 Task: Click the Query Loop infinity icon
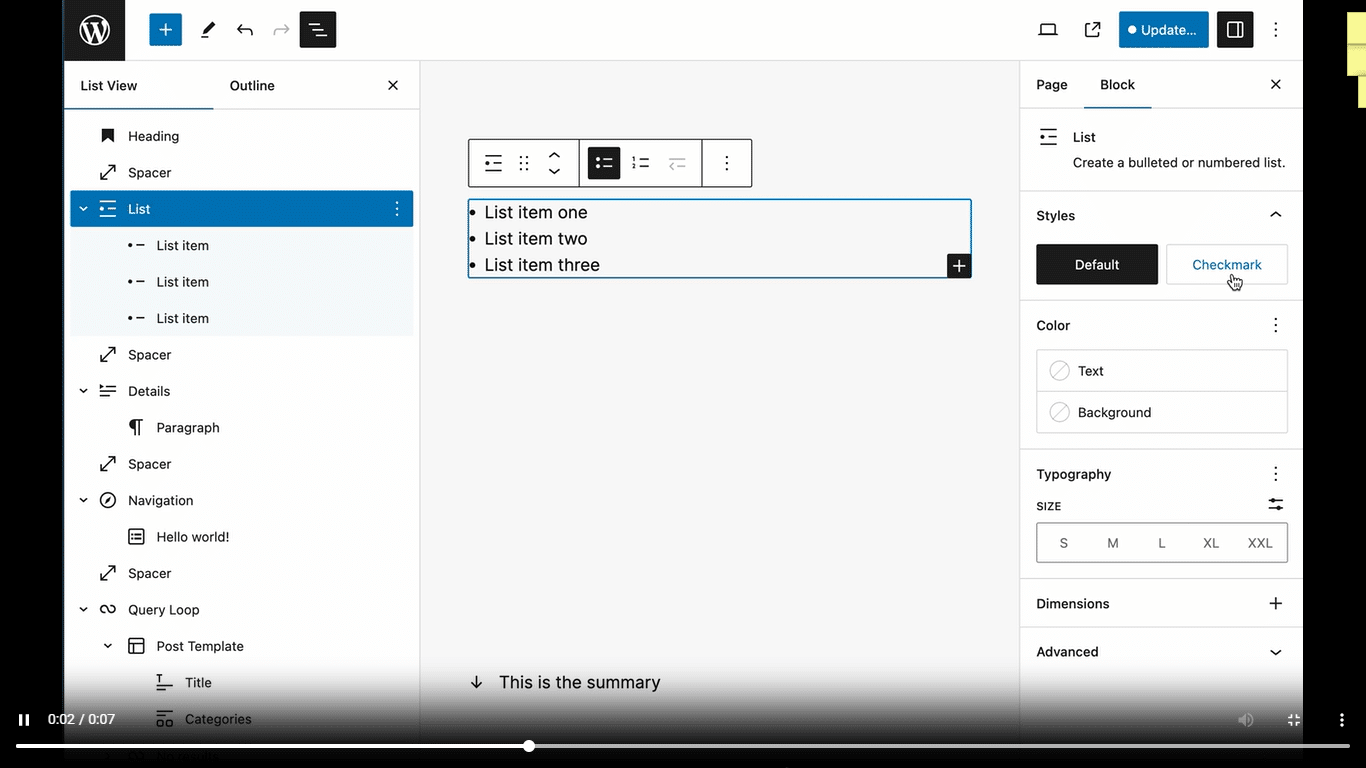tap(108, 610)
